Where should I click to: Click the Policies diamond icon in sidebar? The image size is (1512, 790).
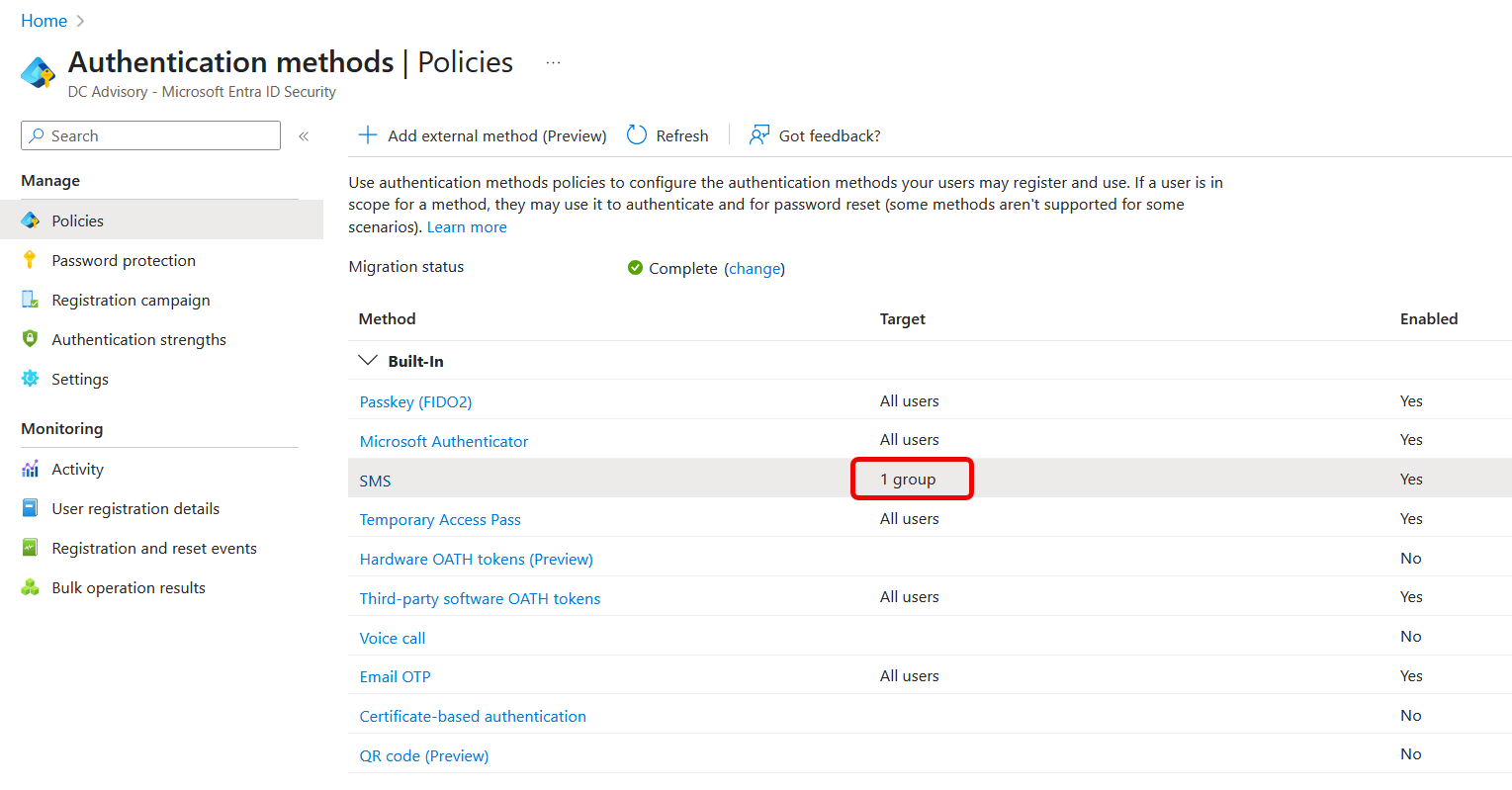30,220
